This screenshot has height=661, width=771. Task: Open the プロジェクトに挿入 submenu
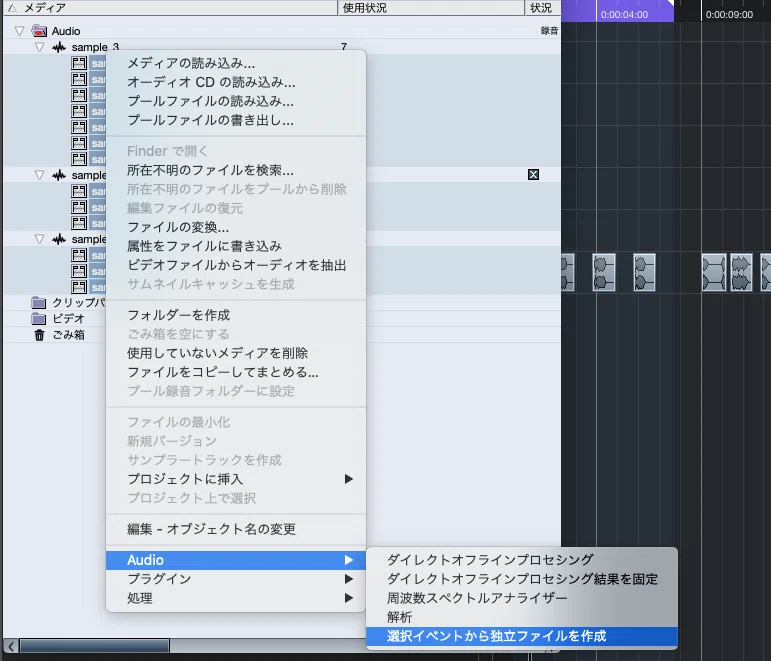[236, 479]
